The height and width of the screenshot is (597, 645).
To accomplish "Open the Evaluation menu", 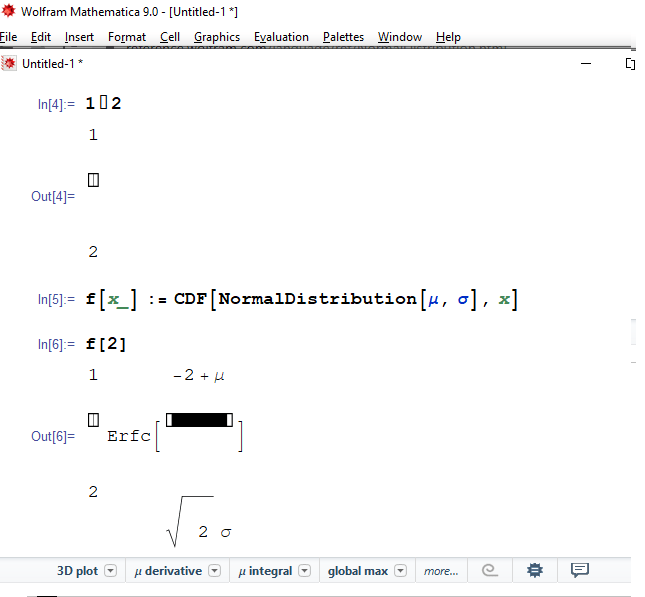I will [281, 37].
